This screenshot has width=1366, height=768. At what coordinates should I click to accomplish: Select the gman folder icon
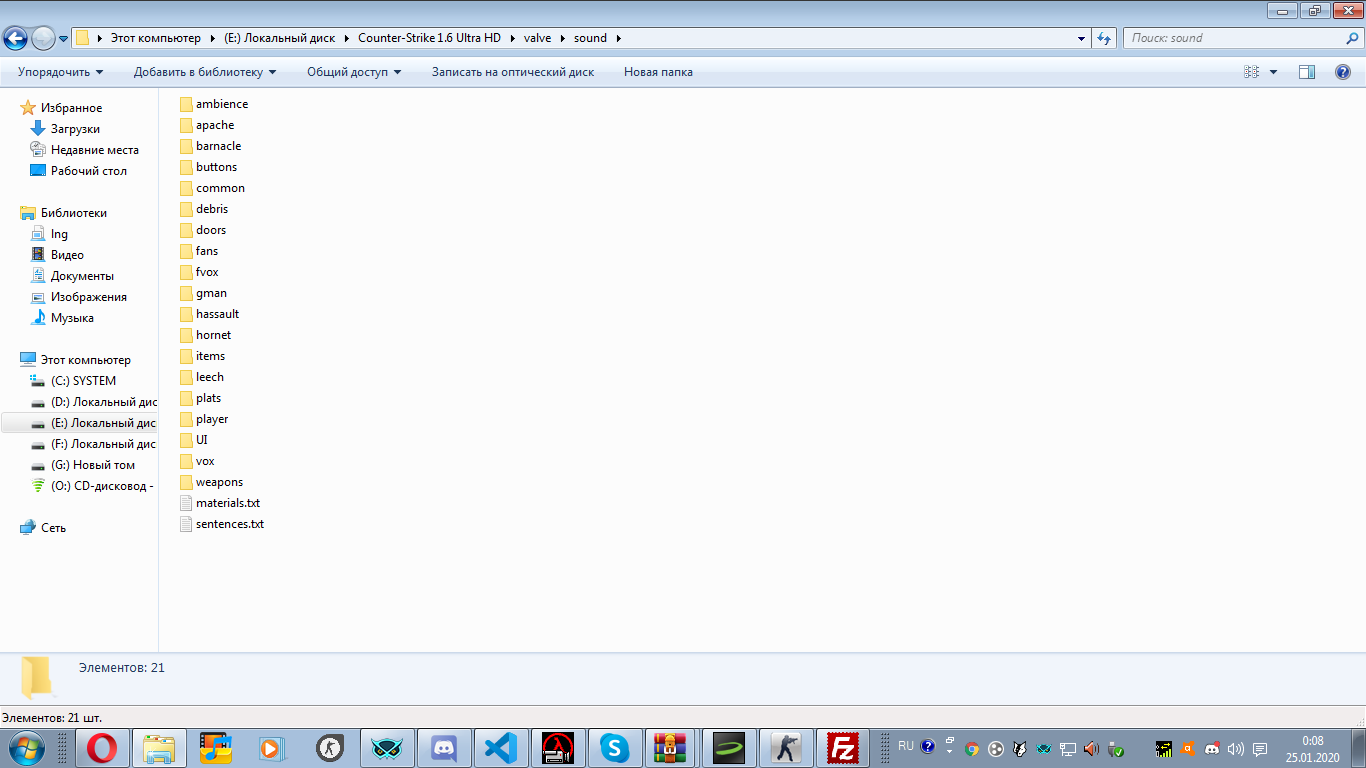(186, 293)
